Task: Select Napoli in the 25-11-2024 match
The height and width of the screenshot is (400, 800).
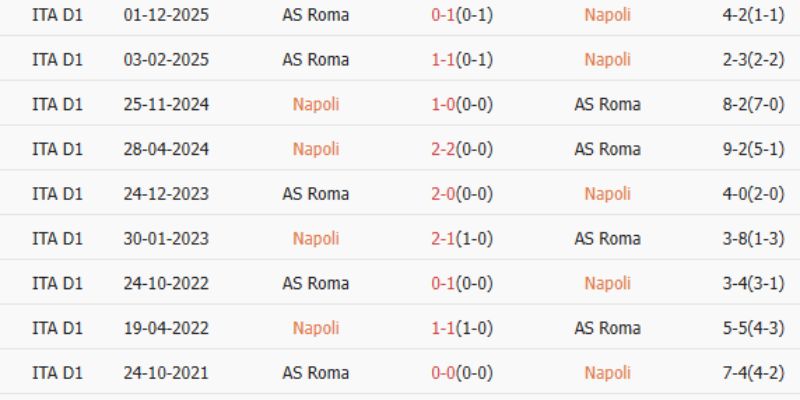Action: tap(316, 104)
